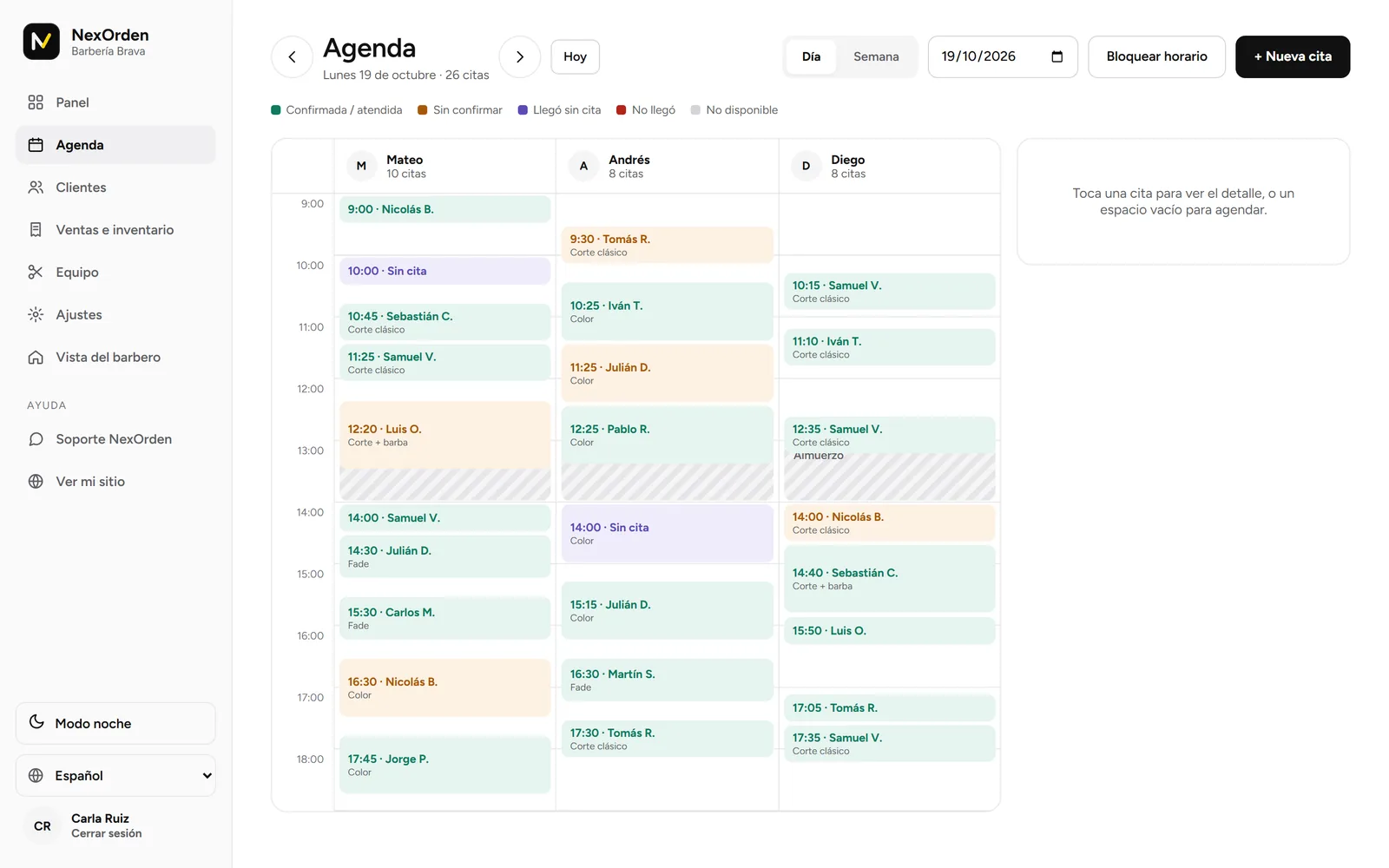Click Diego's avatar badge
Viewport: 1389px width, 868px height.
(x=806, y=166)
